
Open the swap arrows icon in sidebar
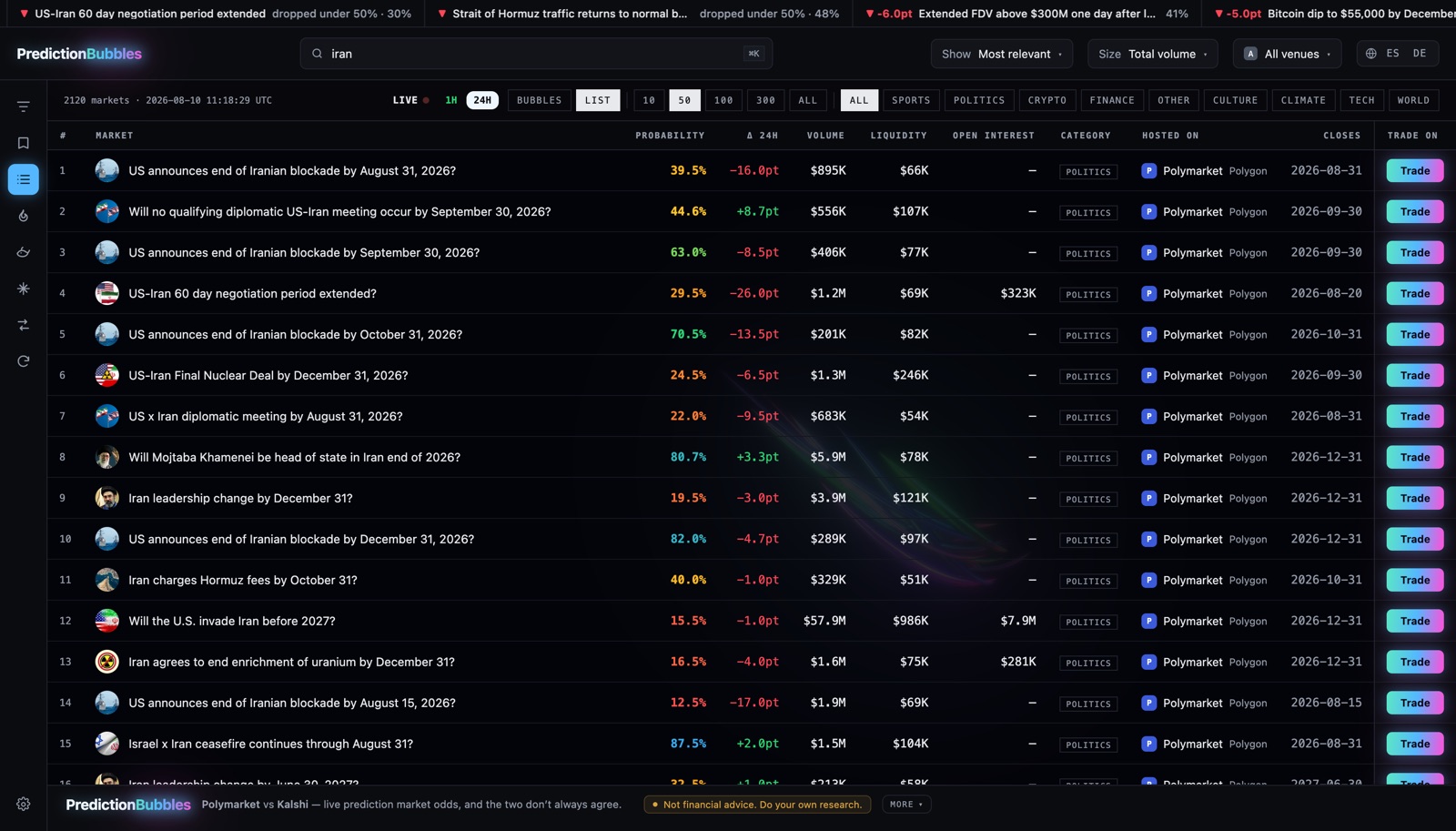[24, 325]
